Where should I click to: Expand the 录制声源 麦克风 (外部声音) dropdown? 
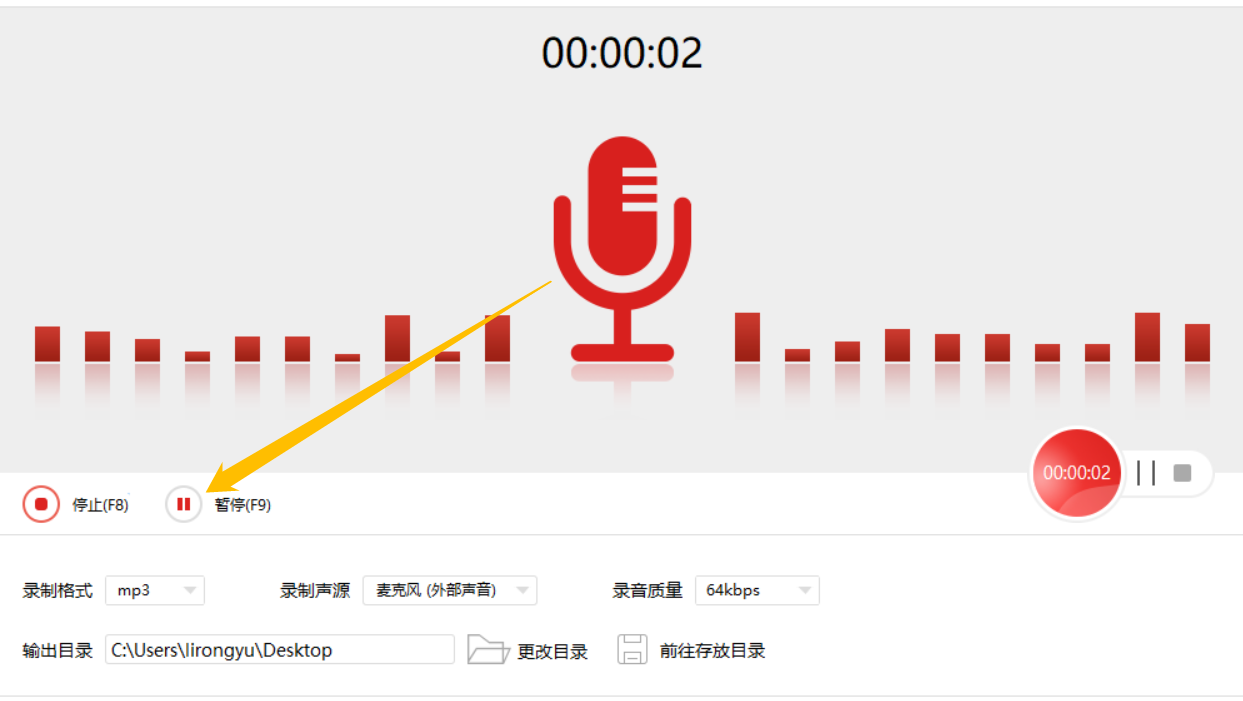coord(450,590)
